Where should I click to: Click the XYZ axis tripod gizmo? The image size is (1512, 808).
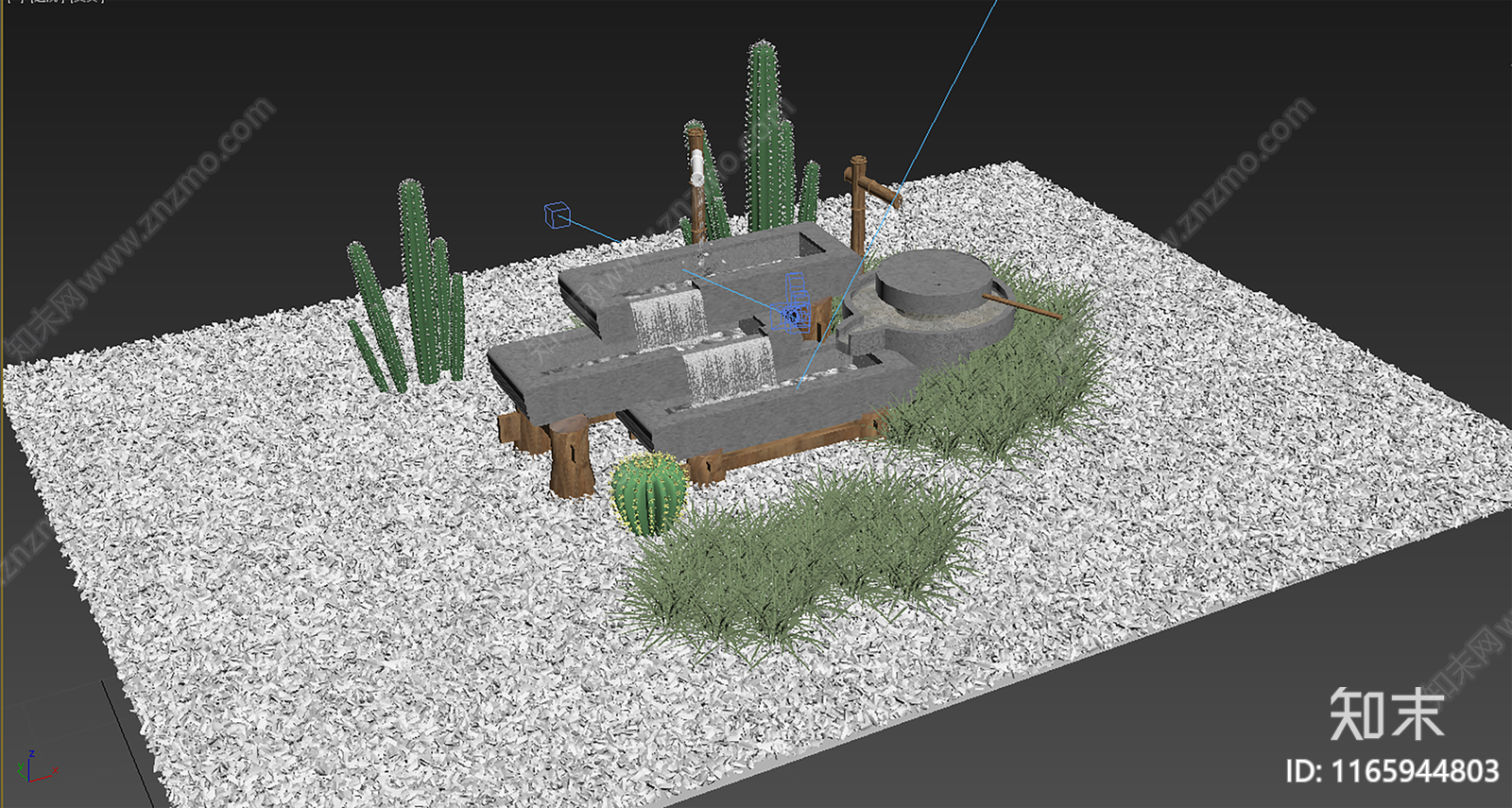coord(36,767)
